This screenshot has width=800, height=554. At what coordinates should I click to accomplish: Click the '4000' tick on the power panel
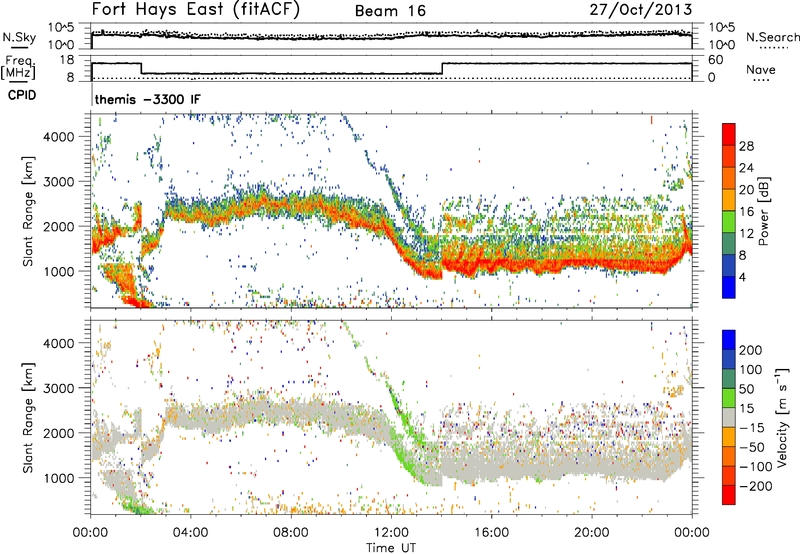[x=58, y=137]
